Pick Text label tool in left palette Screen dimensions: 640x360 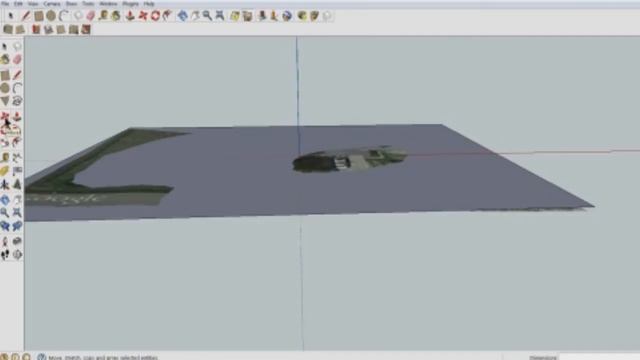[17, 171]
